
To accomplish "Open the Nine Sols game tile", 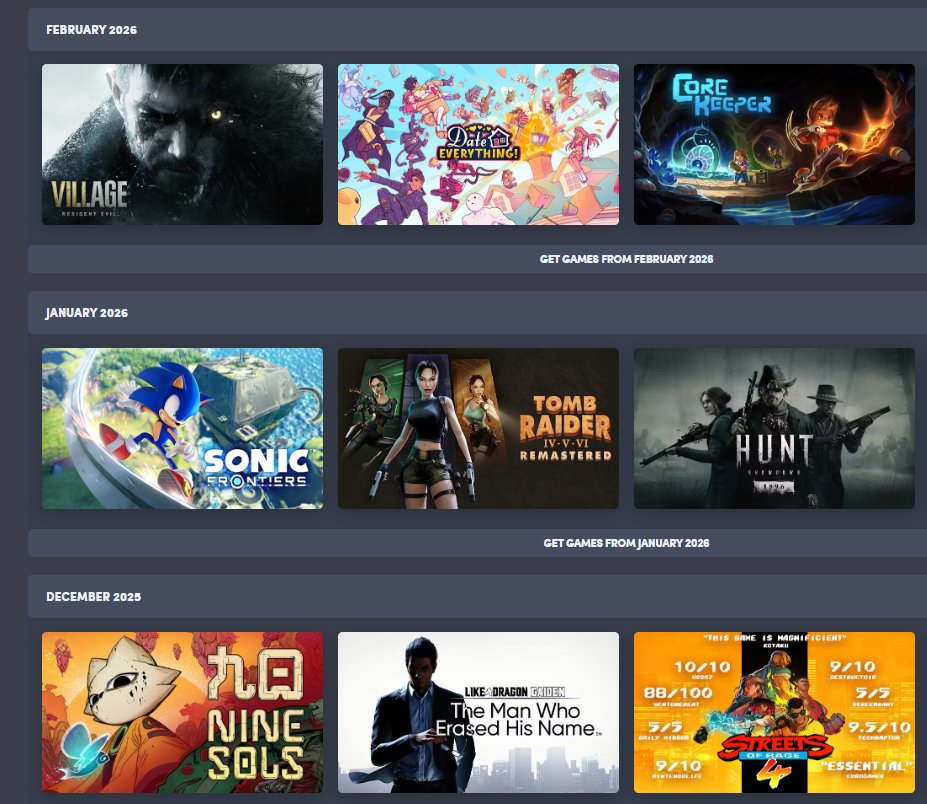I will pos(182,712).
